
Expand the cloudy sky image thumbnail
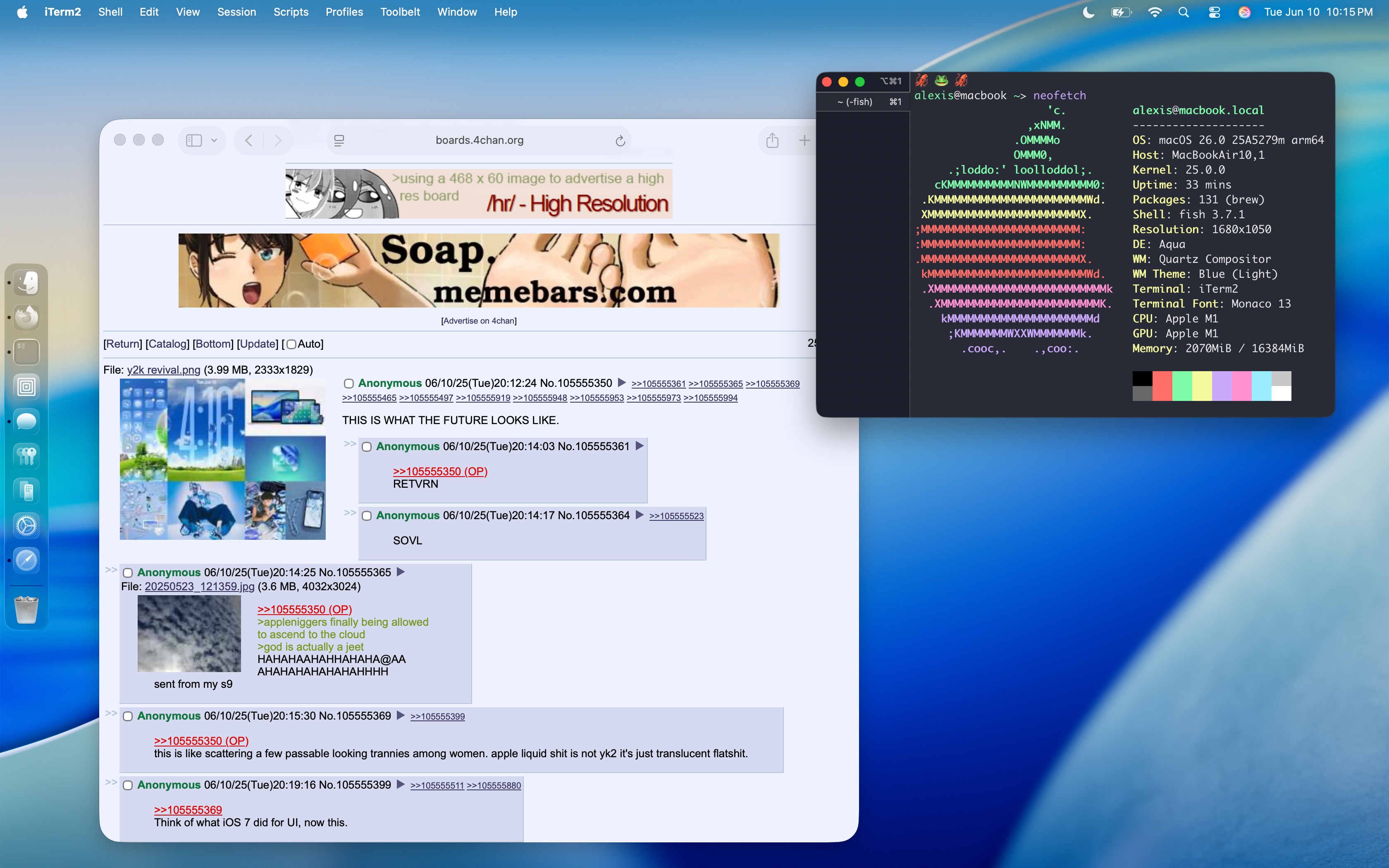(x=189, y=633)
